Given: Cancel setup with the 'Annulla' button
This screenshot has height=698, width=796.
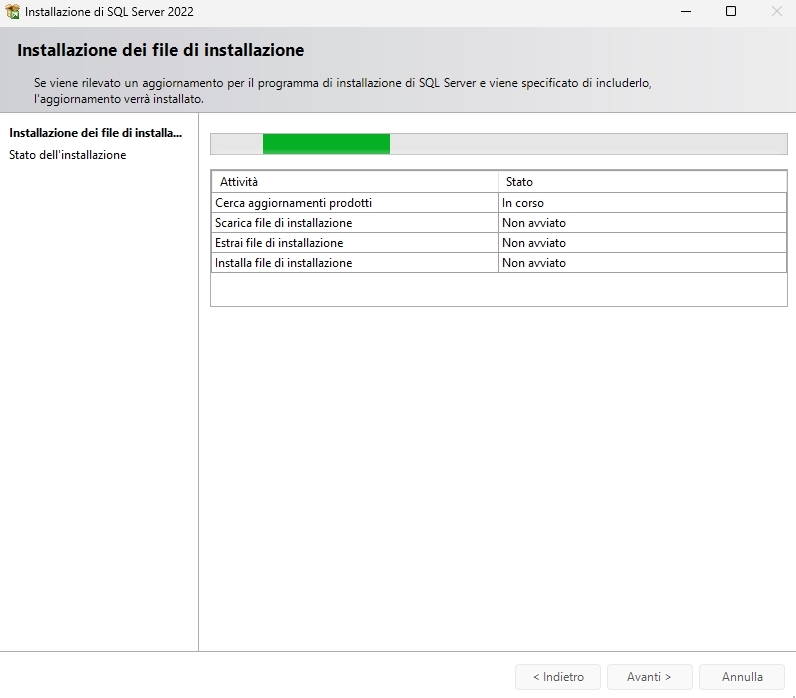Looking at the screenshot, I should tap(742, 677).
